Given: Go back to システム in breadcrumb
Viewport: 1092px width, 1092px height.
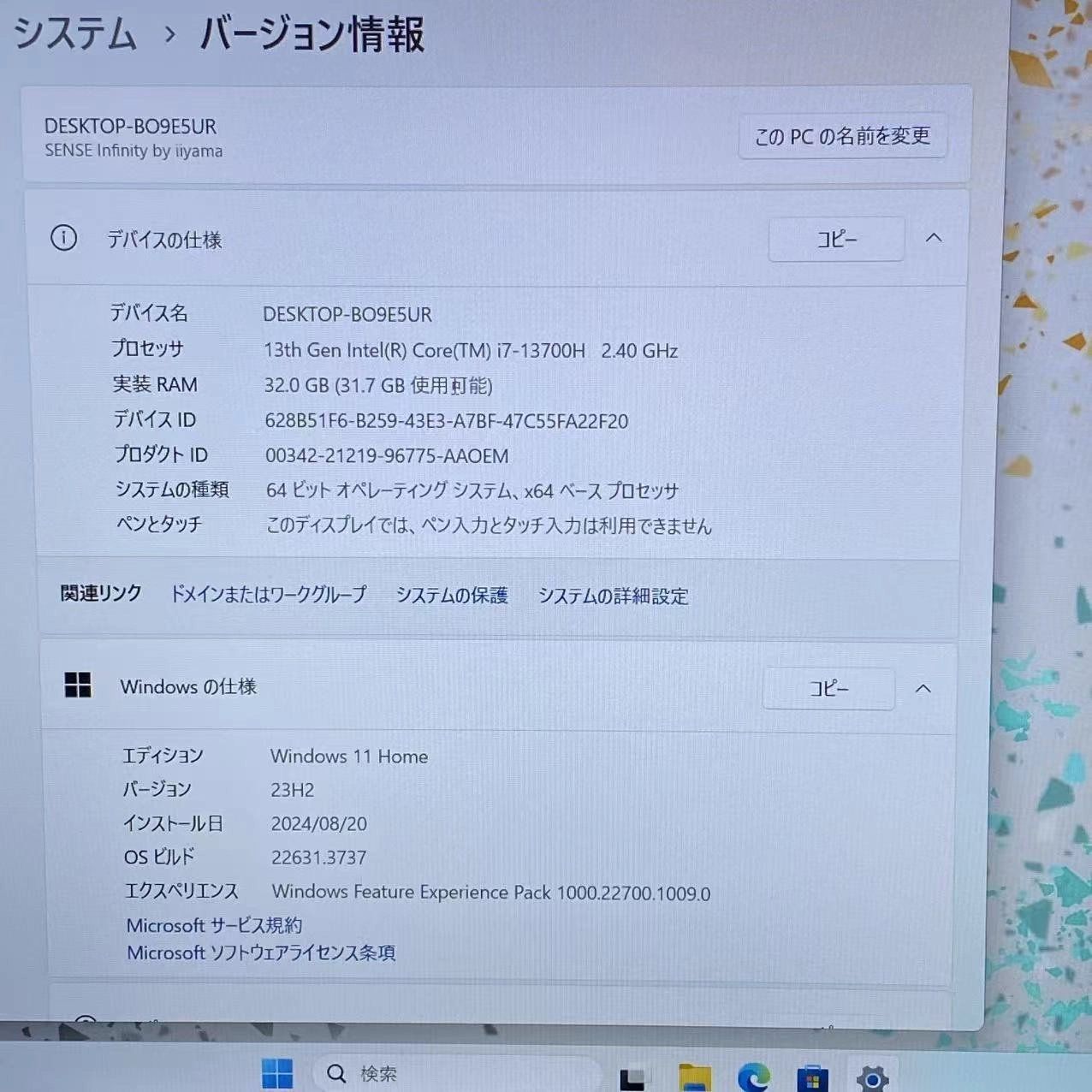Looking at the screenshot, I should point(75,34).
